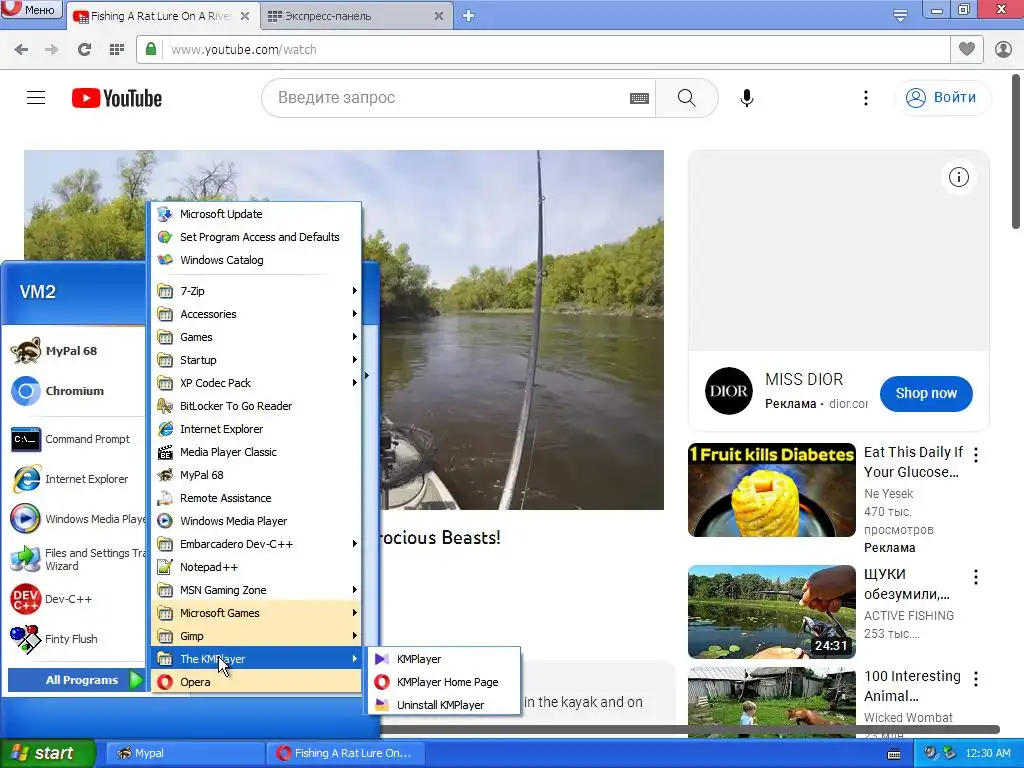Click the Войти sign-in button

[942, 98]
